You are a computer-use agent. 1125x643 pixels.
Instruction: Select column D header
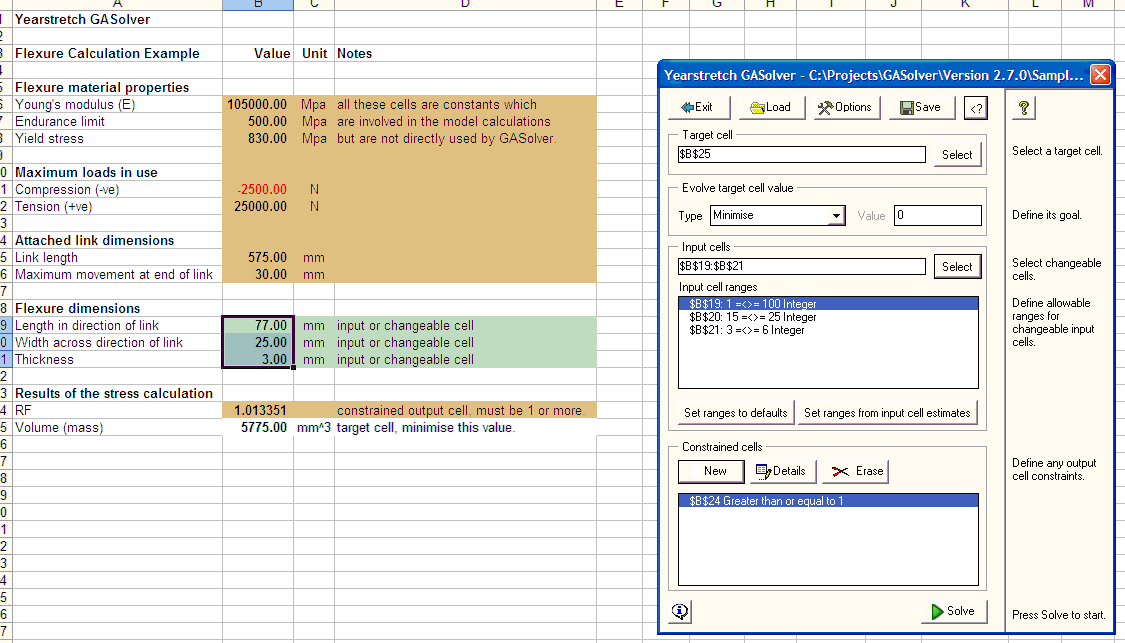(x=465, y=4)
